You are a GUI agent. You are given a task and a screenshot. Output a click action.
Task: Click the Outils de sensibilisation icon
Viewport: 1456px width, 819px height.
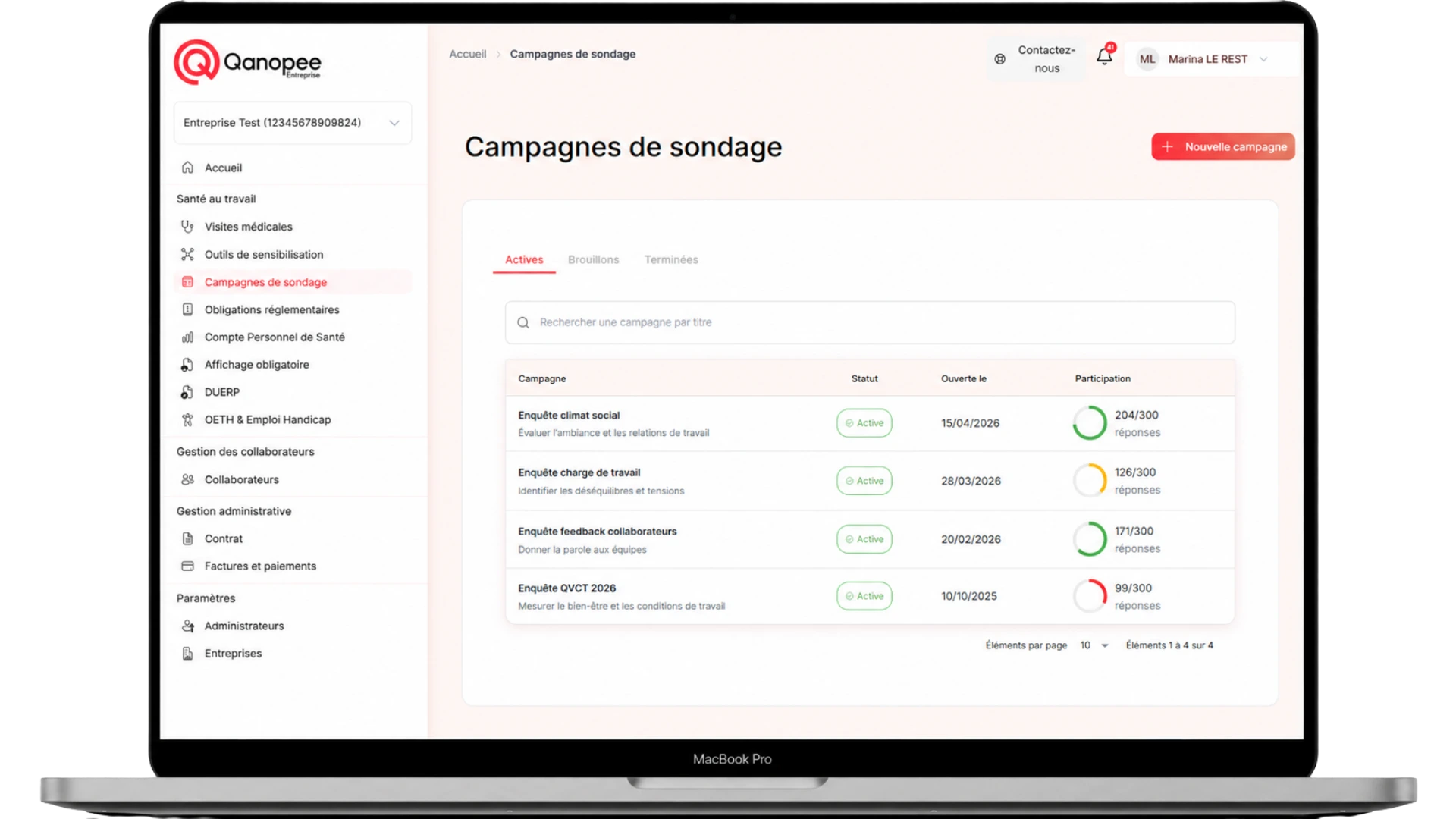187,254
